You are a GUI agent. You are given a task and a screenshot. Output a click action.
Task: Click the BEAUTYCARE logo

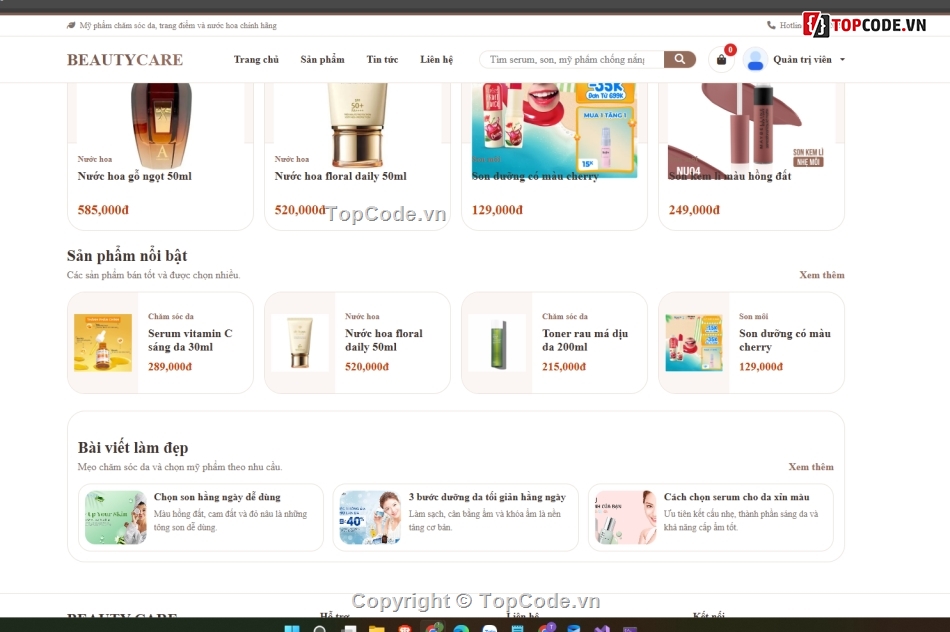[125, 59]
